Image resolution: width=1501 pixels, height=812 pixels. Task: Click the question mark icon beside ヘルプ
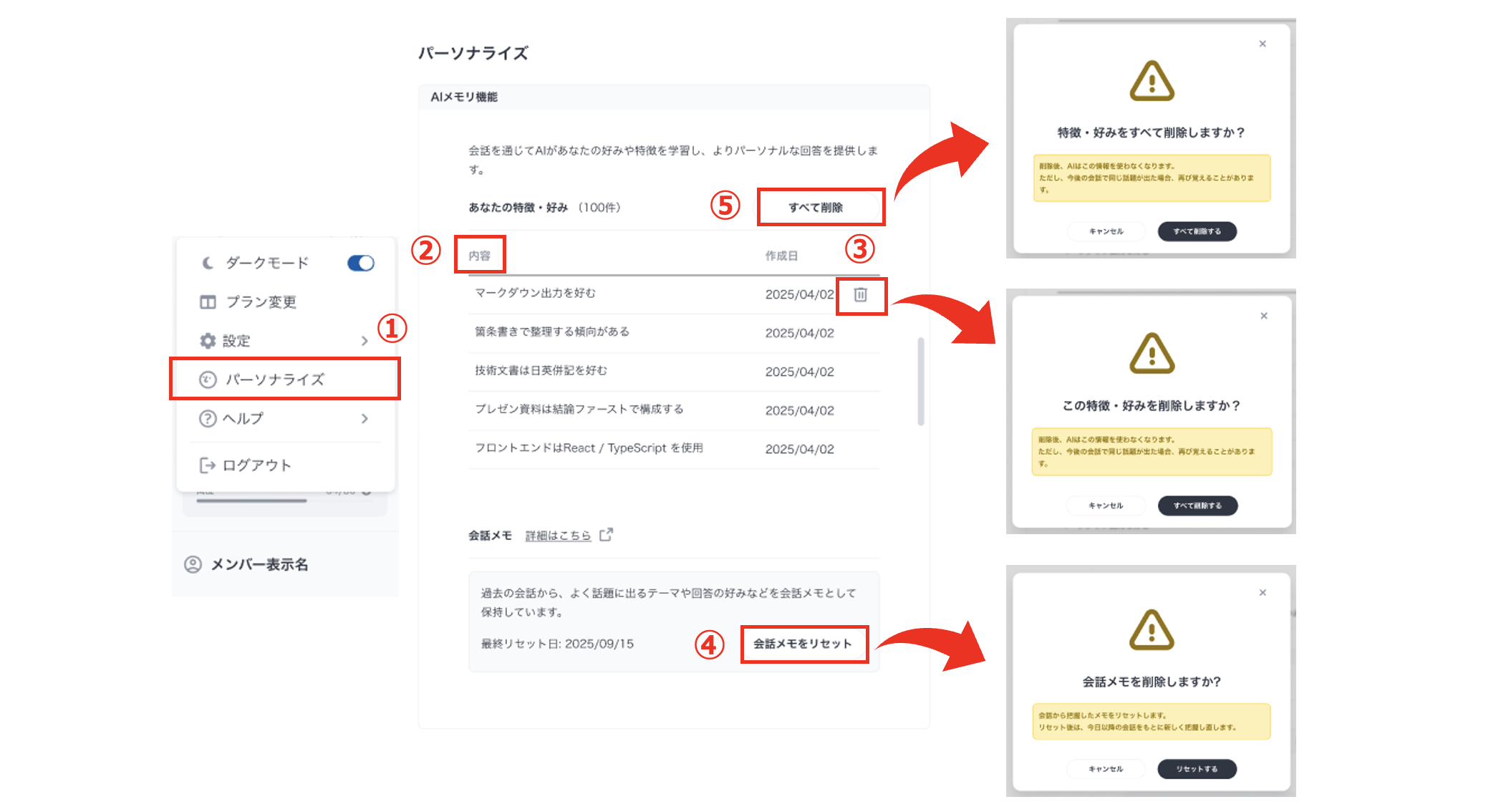(207, 419)
